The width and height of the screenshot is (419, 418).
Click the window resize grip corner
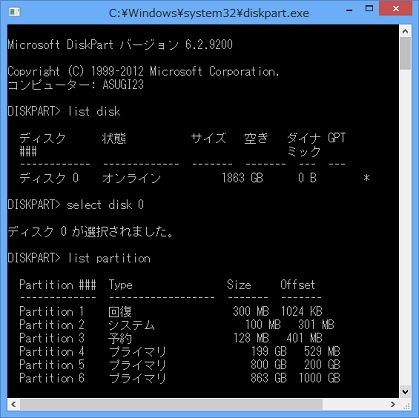[405, 404]
